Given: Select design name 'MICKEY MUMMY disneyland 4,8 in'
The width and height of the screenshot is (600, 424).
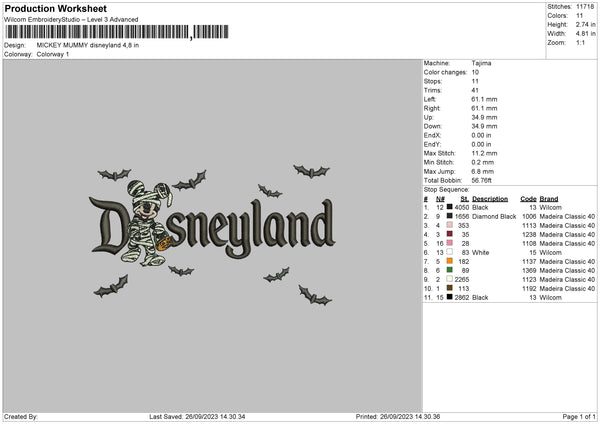Looking at the screenshot, I should tap(88, 45).
